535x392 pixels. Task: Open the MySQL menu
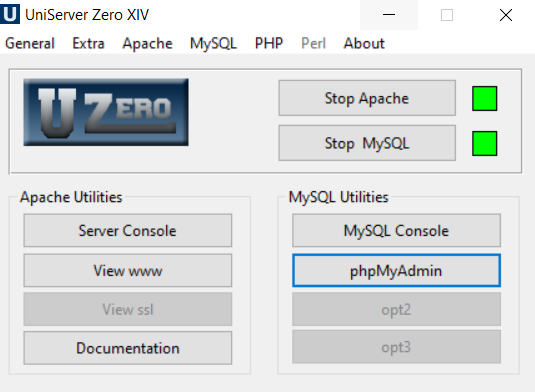[x=213, y=43]
